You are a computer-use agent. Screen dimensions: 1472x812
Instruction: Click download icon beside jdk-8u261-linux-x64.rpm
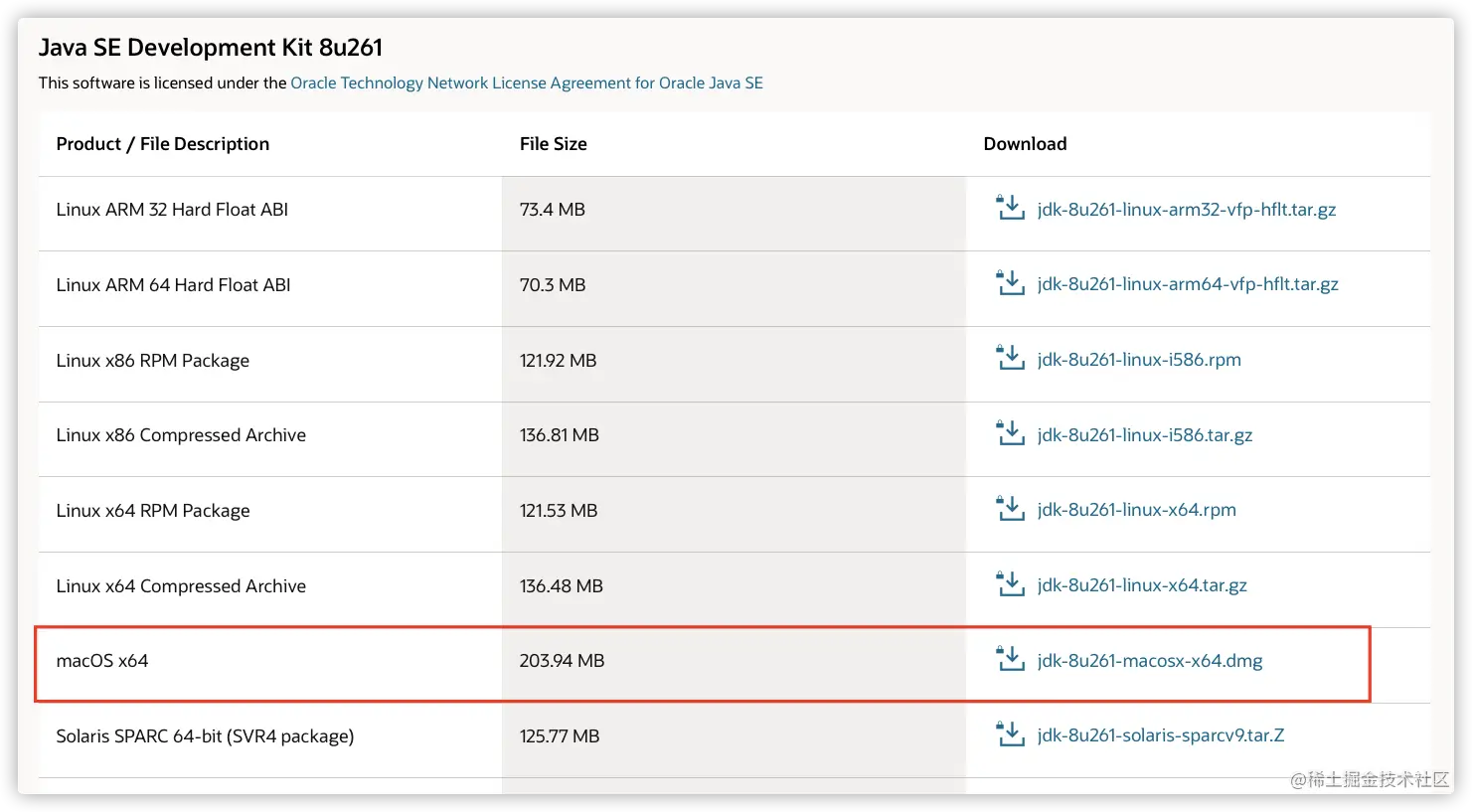[x=1010, y=509]
